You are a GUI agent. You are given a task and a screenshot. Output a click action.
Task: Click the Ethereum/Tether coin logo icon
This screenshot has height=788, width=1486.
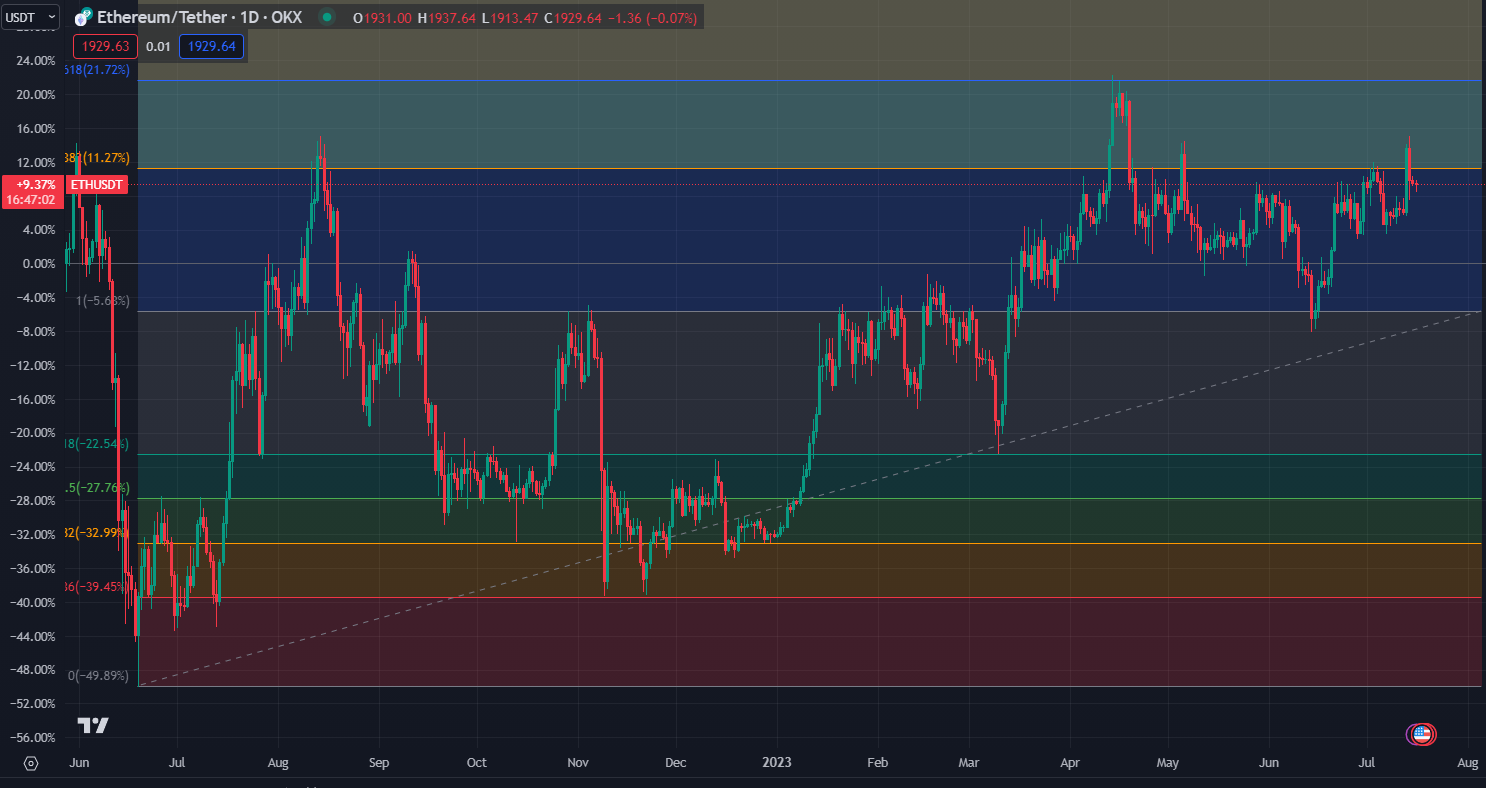(84, 17)
